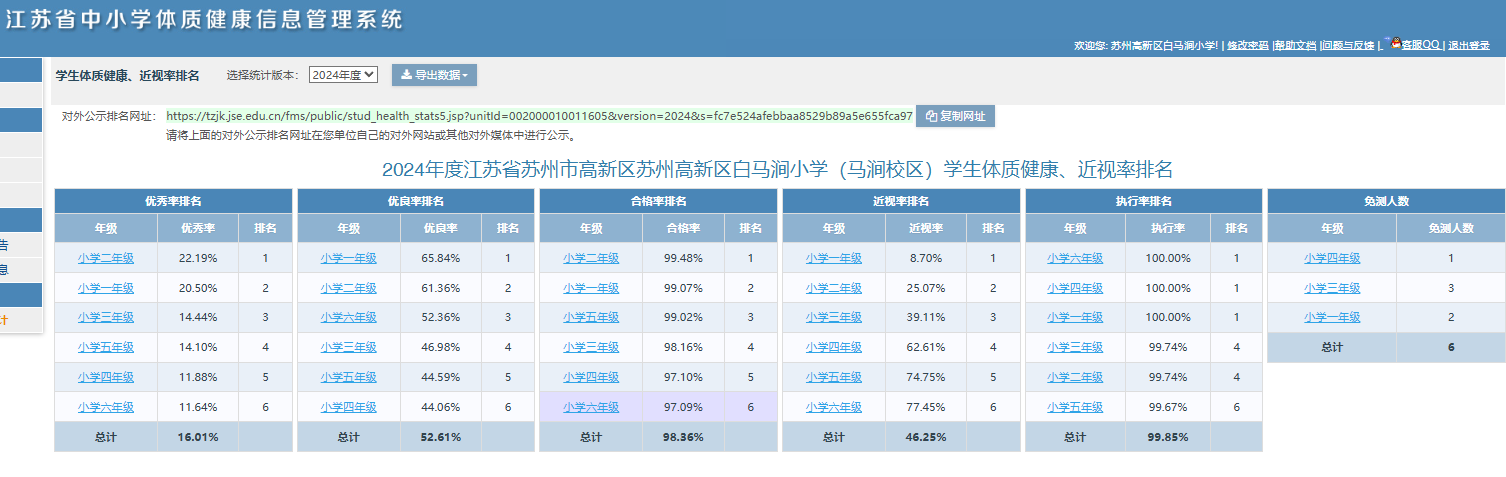Screen dimensions: 1506x477
Task: Select the 8.70% 近视率 cell
Action: click(x=926, y=258)
